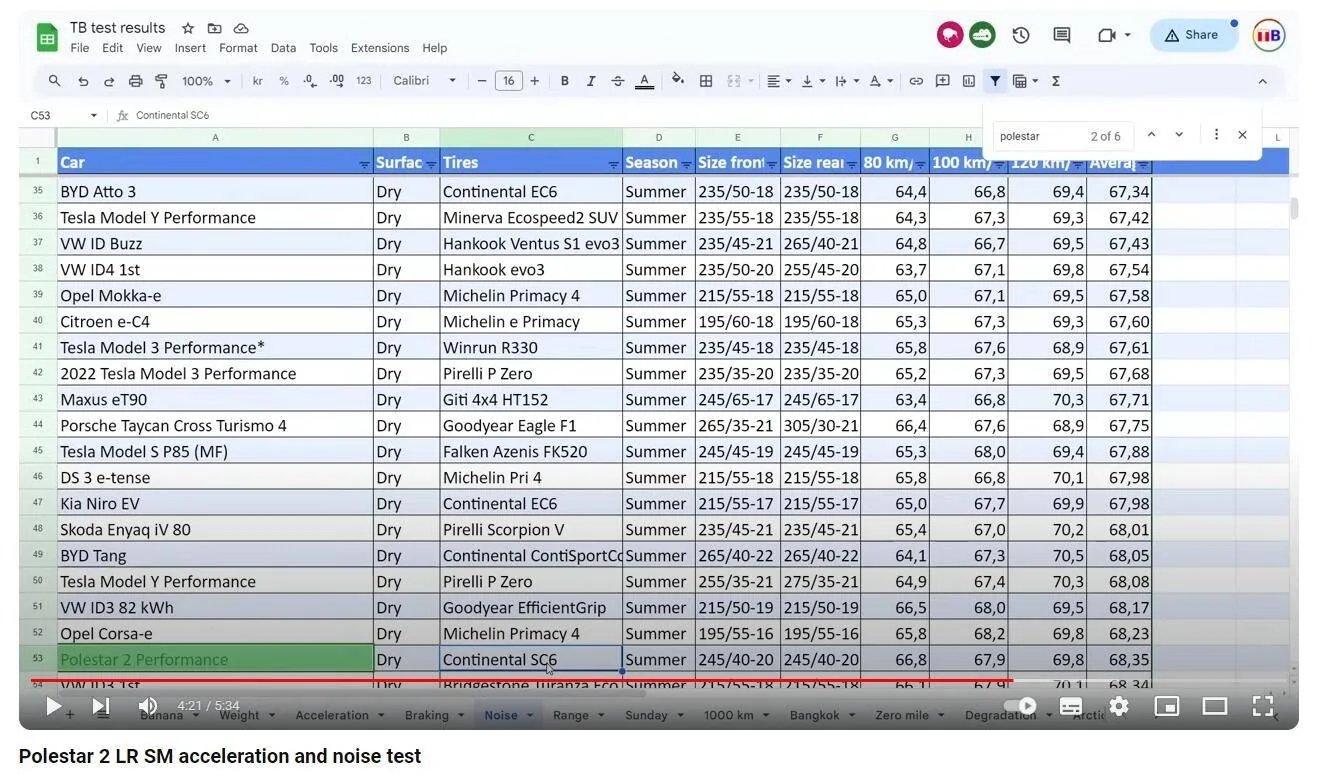Open filter views dropdown
Viewport: 1317px width, 776px height.
1026,81
